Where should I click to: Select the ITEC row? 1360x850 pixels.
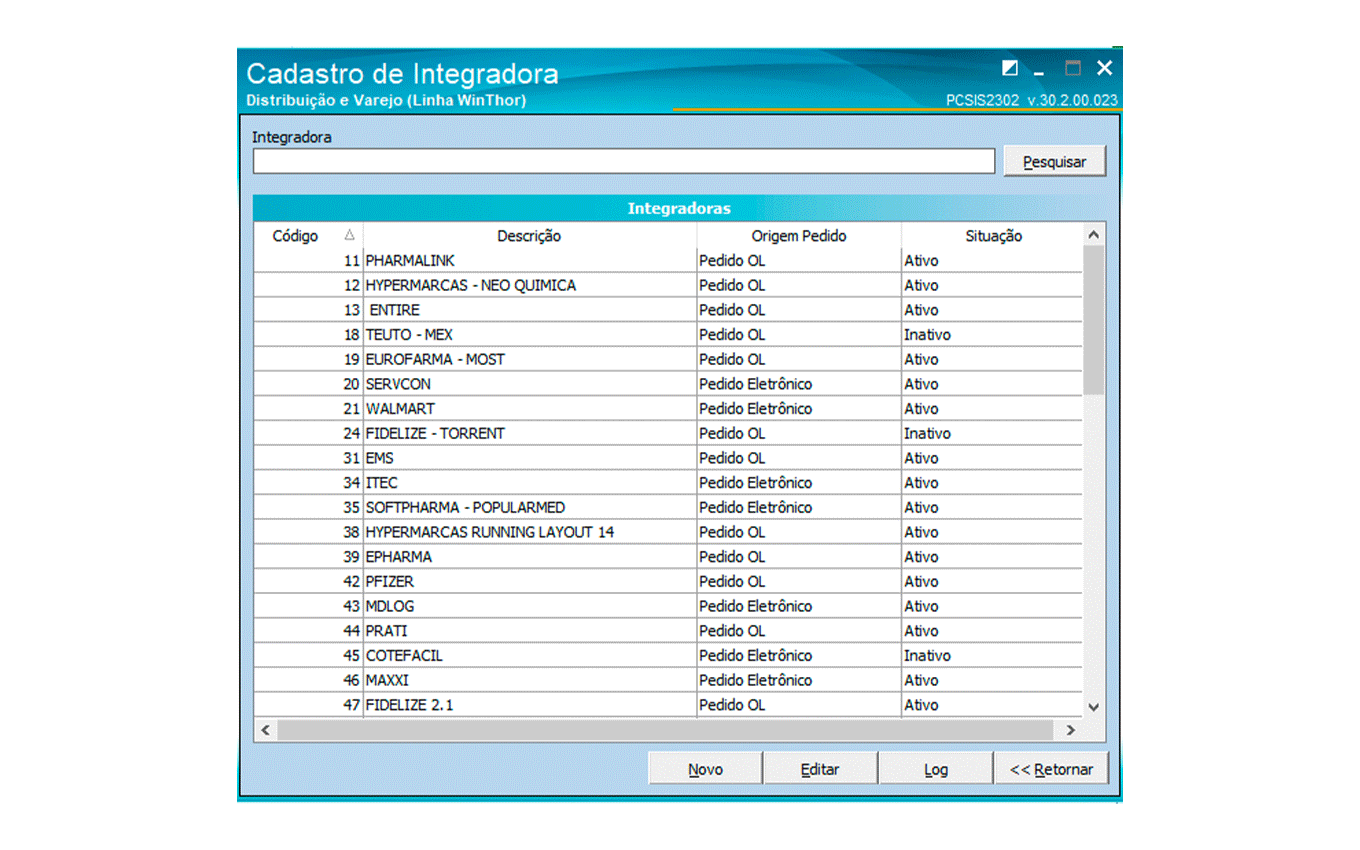pyautogui.click(x=668, y=483)
